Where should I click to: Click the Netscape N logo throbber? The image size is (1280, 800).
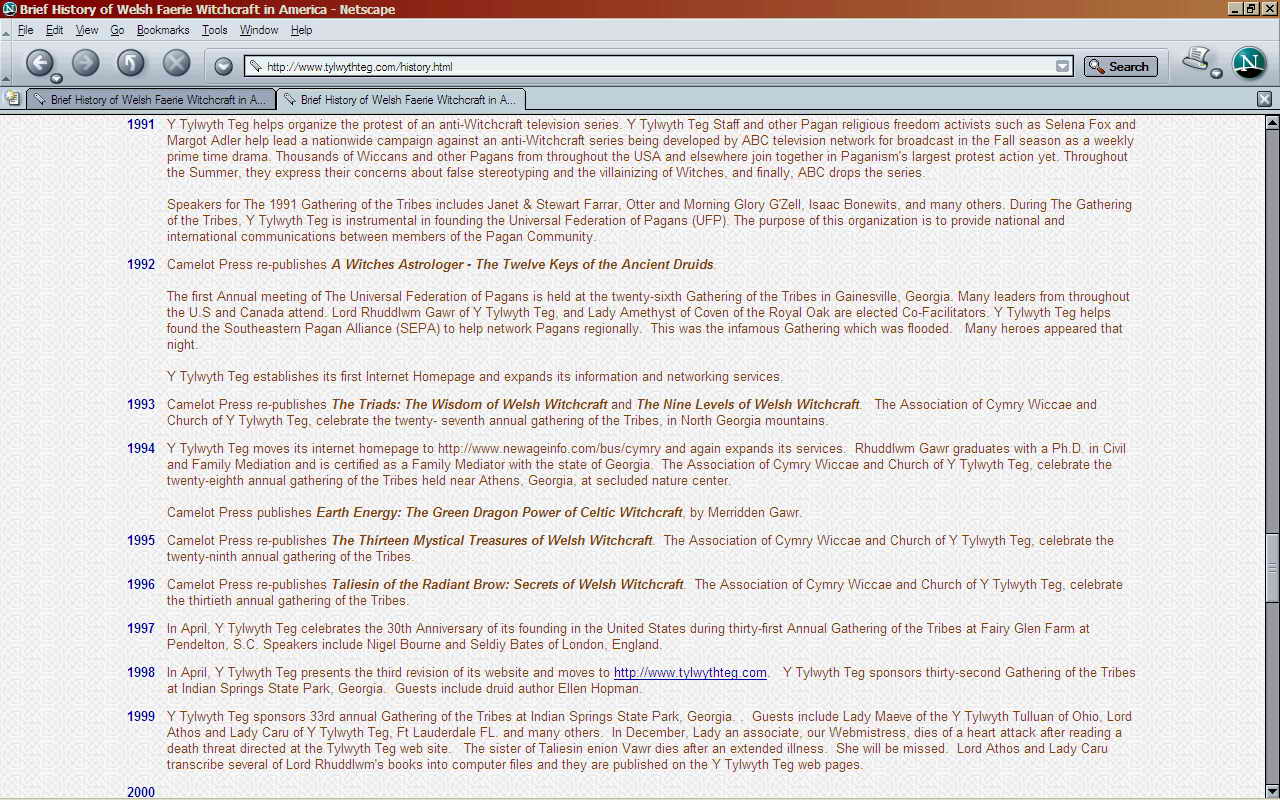1249,63
